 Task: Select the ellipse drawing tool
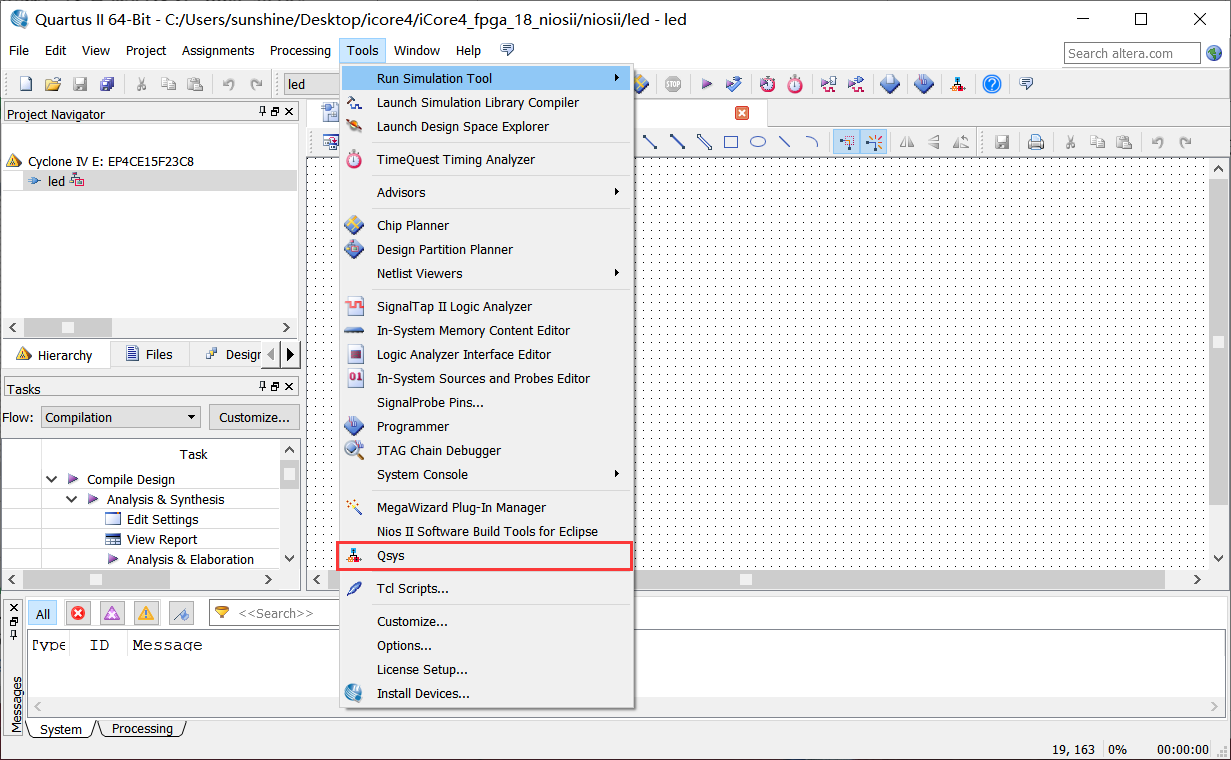758,142
